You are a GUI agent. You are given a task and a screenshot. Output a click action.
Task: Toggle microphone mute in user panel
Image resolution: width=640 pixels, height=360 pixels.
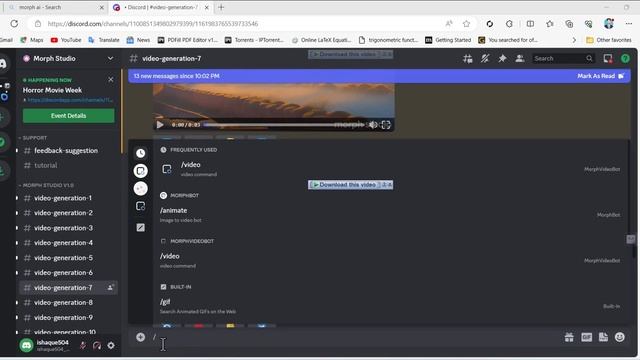[83, 345]
